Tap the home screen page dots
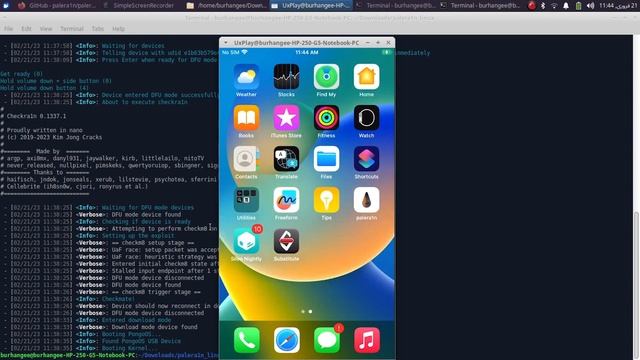640x360 pixels. pos(307,311)
